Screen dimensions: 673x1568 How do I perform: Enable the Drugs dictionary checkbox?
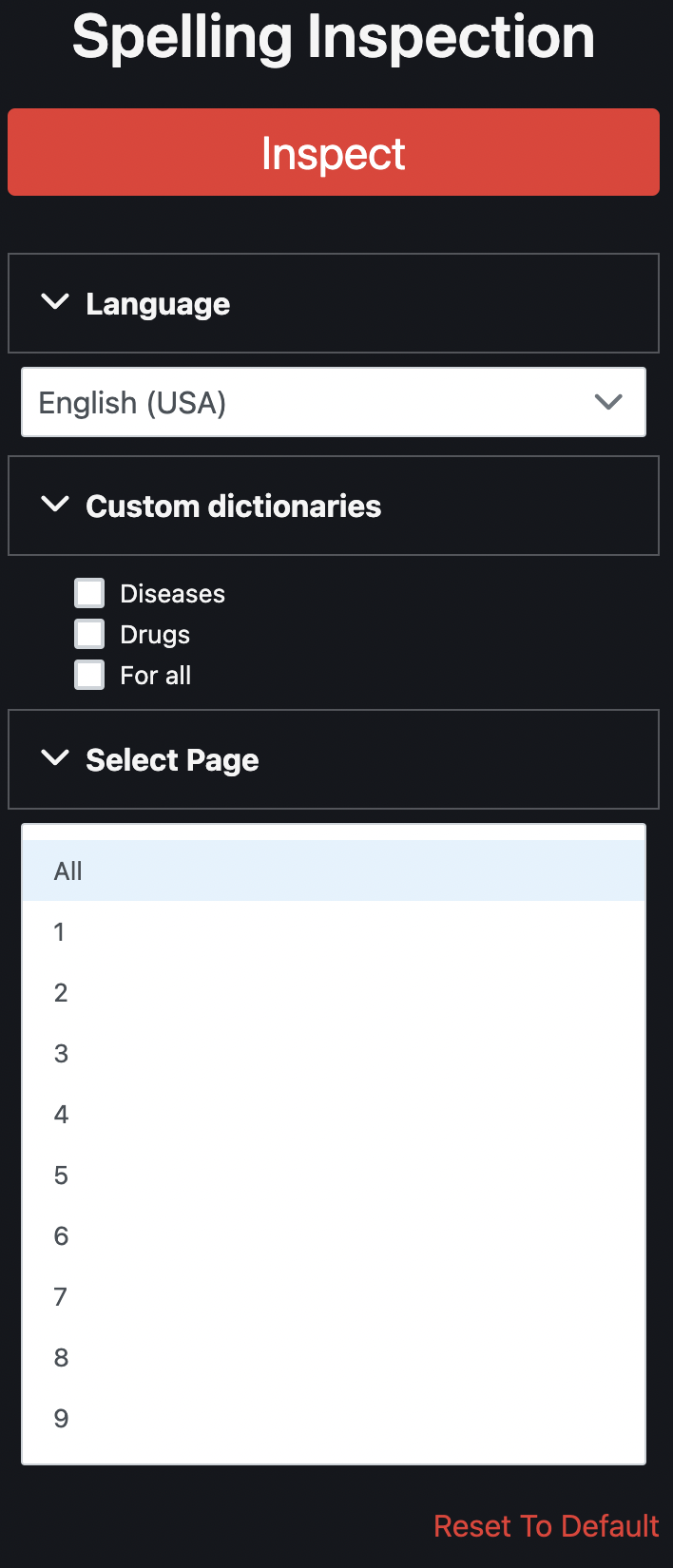pos(90,634)
